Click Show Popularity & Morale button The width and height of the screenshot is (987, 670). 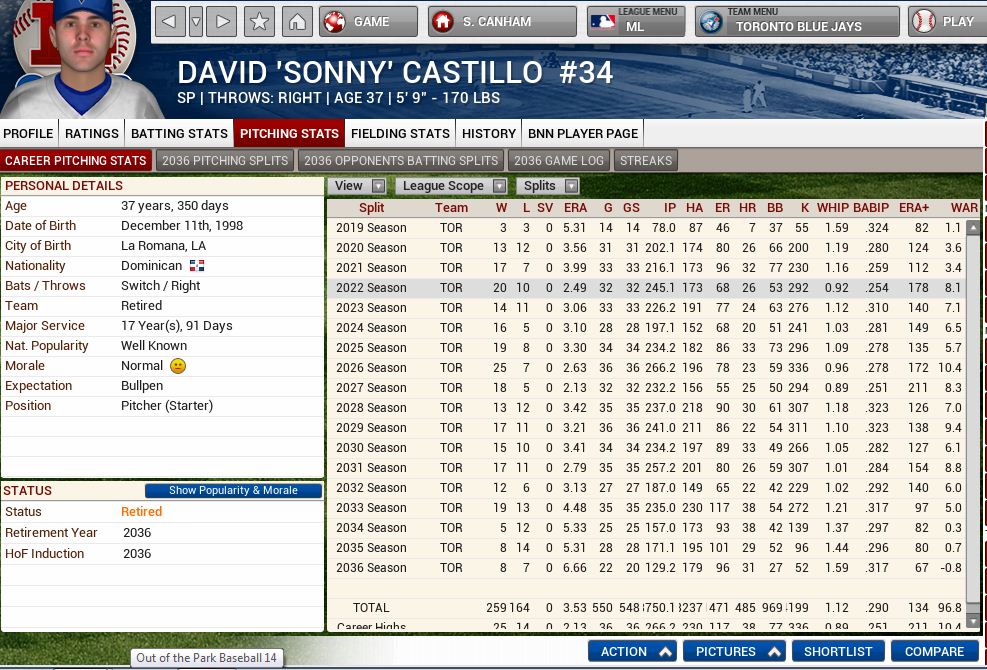click(x=234, y=491)
